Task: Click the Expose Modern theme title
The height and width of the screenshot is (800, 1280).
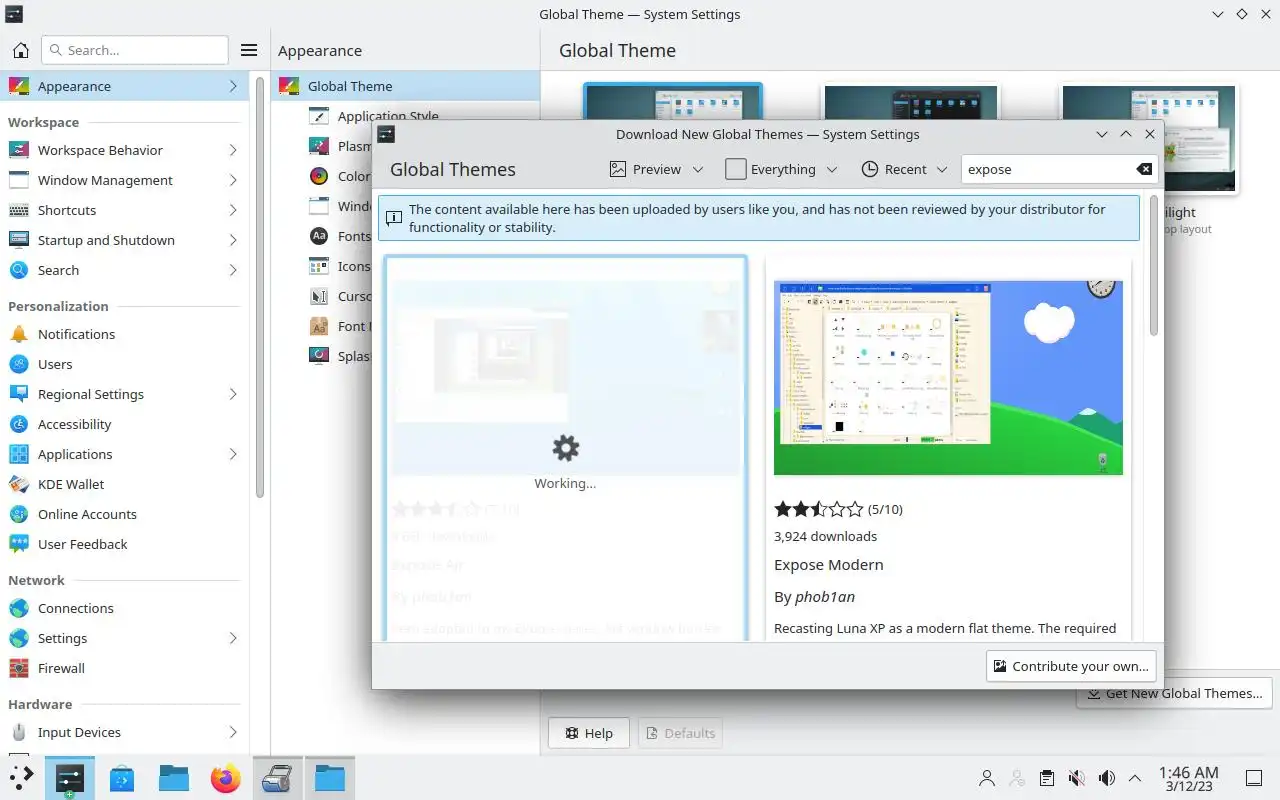Action: pyautogui.click(x=829, y=564)
